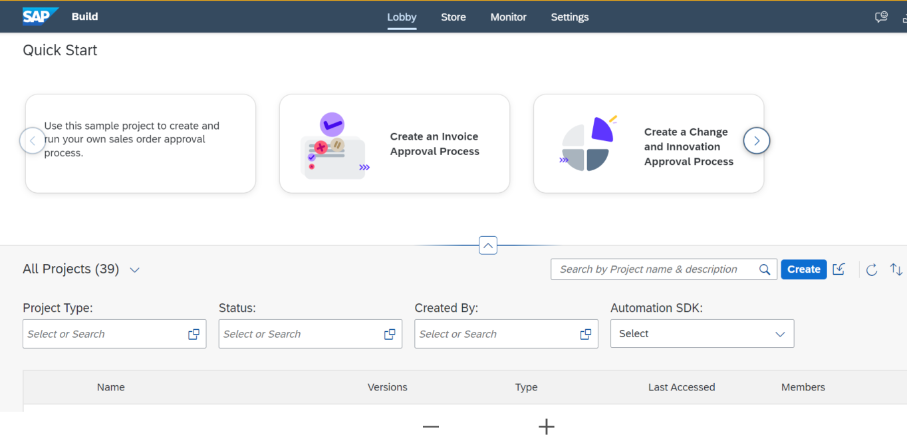Switch to the Store tab

453,17
